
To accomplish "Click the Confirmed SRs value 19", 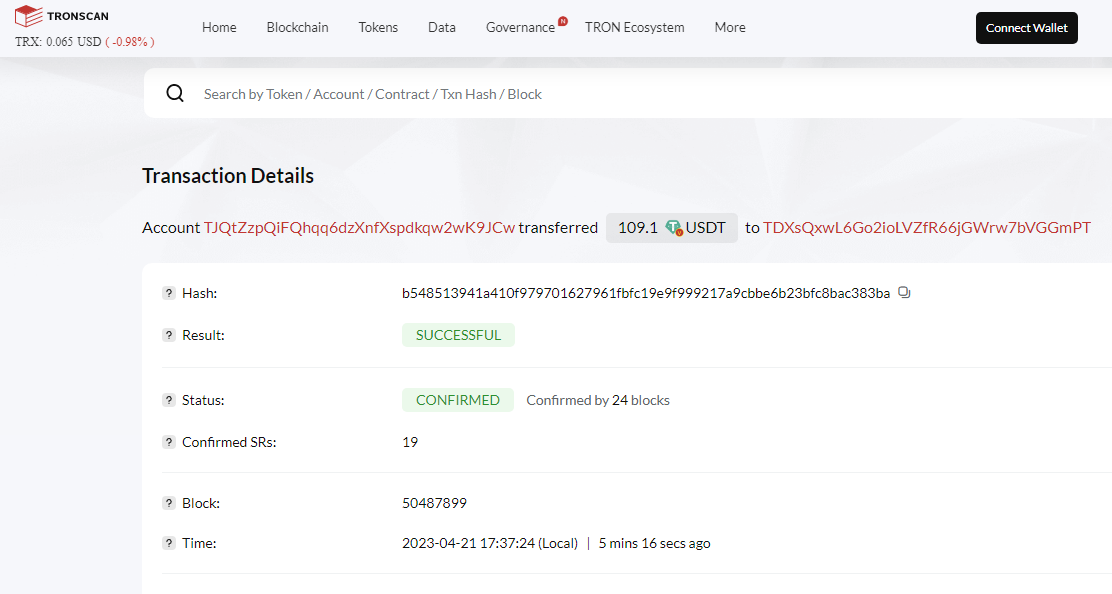I will click(x=410, y=442).
